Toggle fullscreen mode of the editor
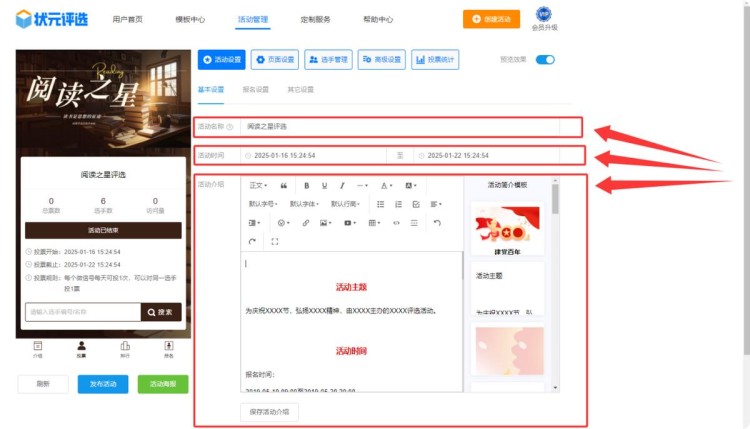The image size is (750, 429). click(x=275, y=241)
